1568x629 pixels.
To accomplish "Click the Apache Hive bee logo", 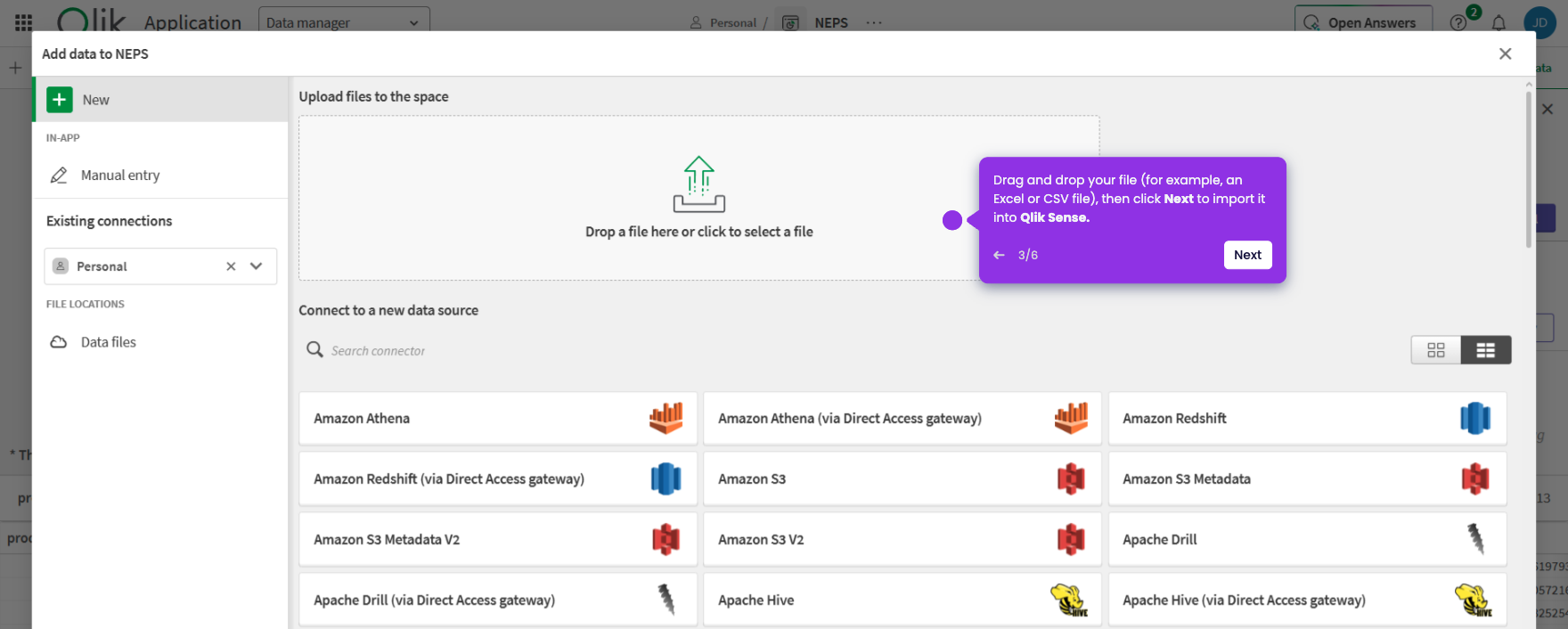I will tap(1069, 600).
